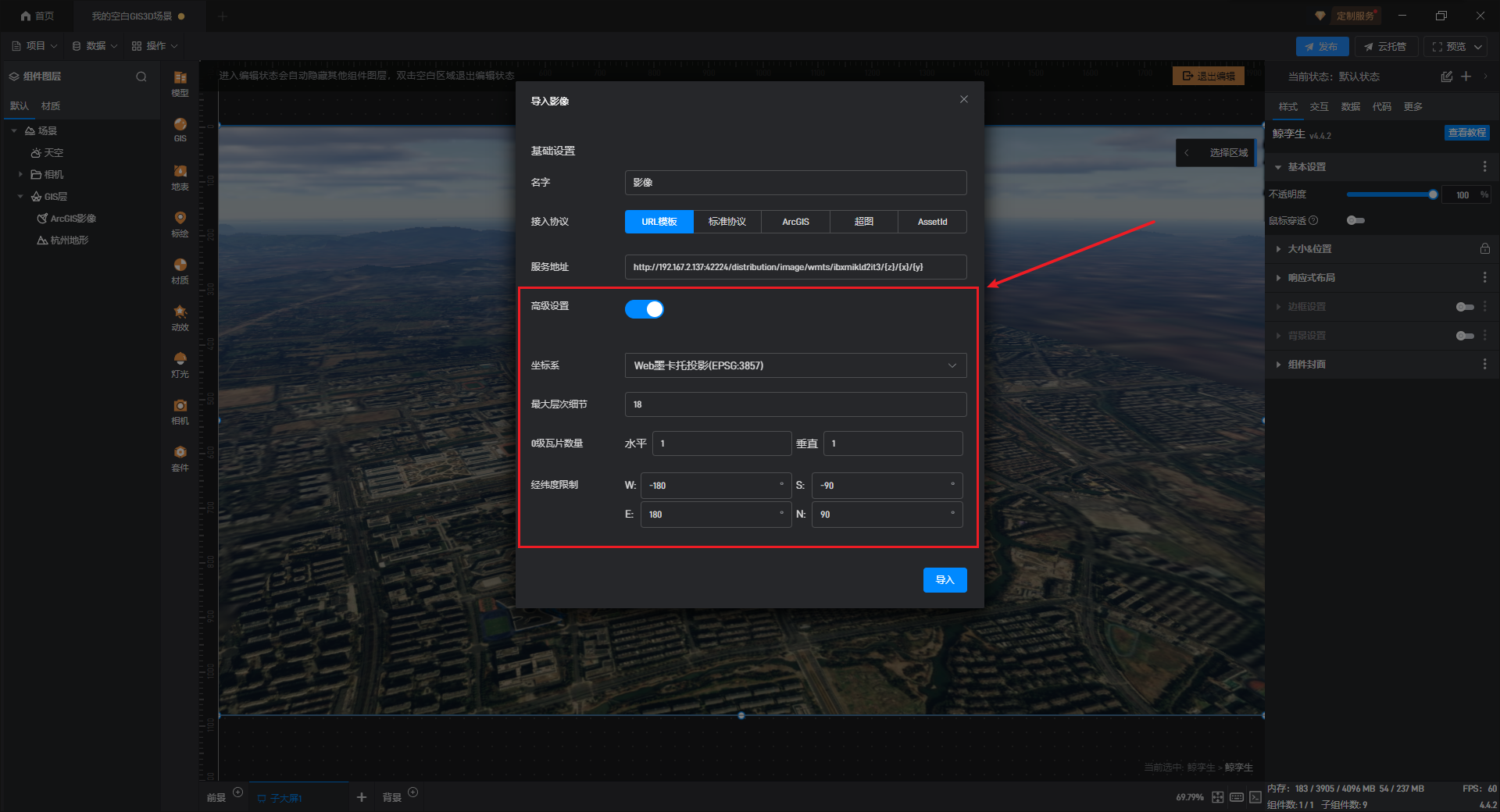
Task: Turn off the 高级设置 toggle switch
Action: [645, 309]
